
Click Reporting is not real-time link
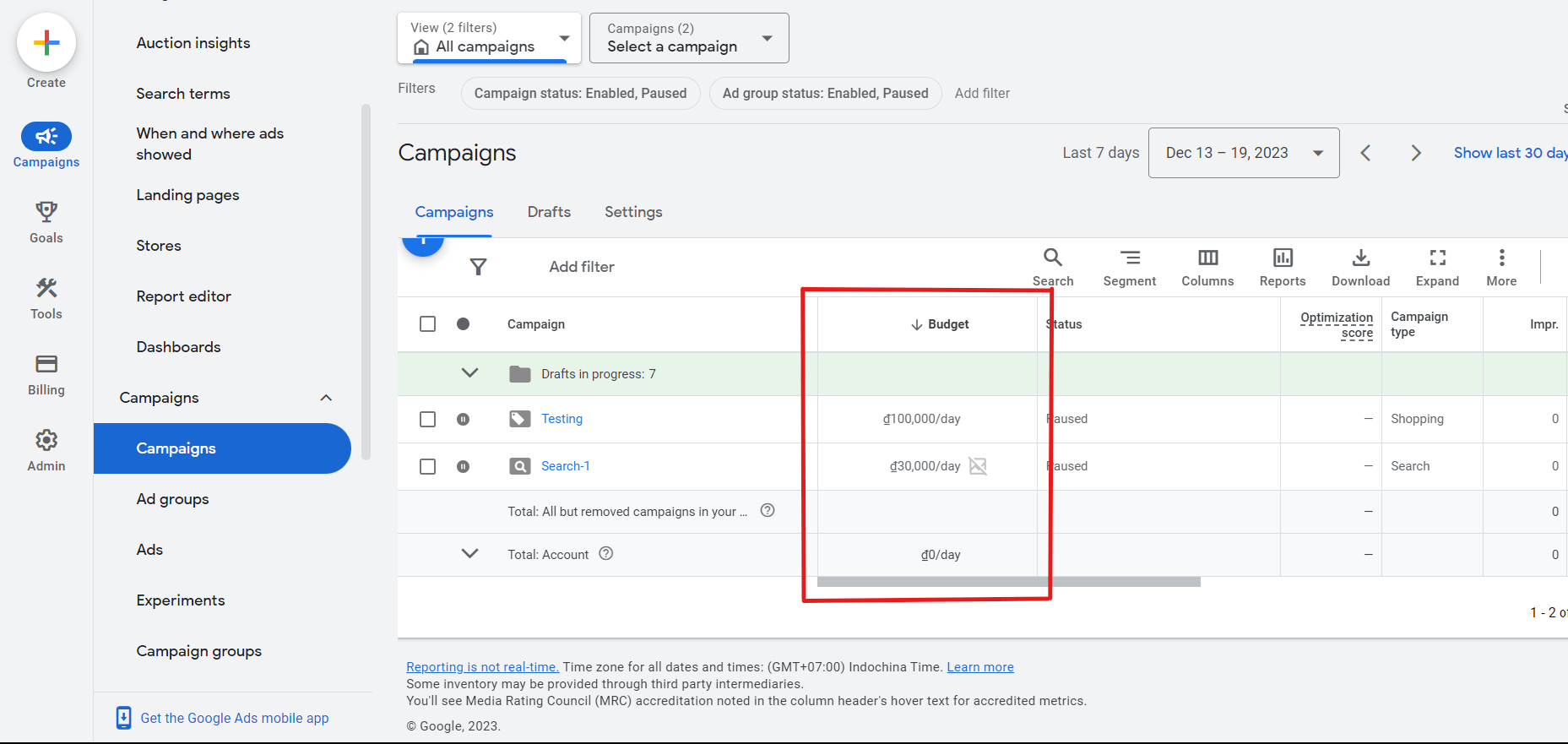[482, 667]
